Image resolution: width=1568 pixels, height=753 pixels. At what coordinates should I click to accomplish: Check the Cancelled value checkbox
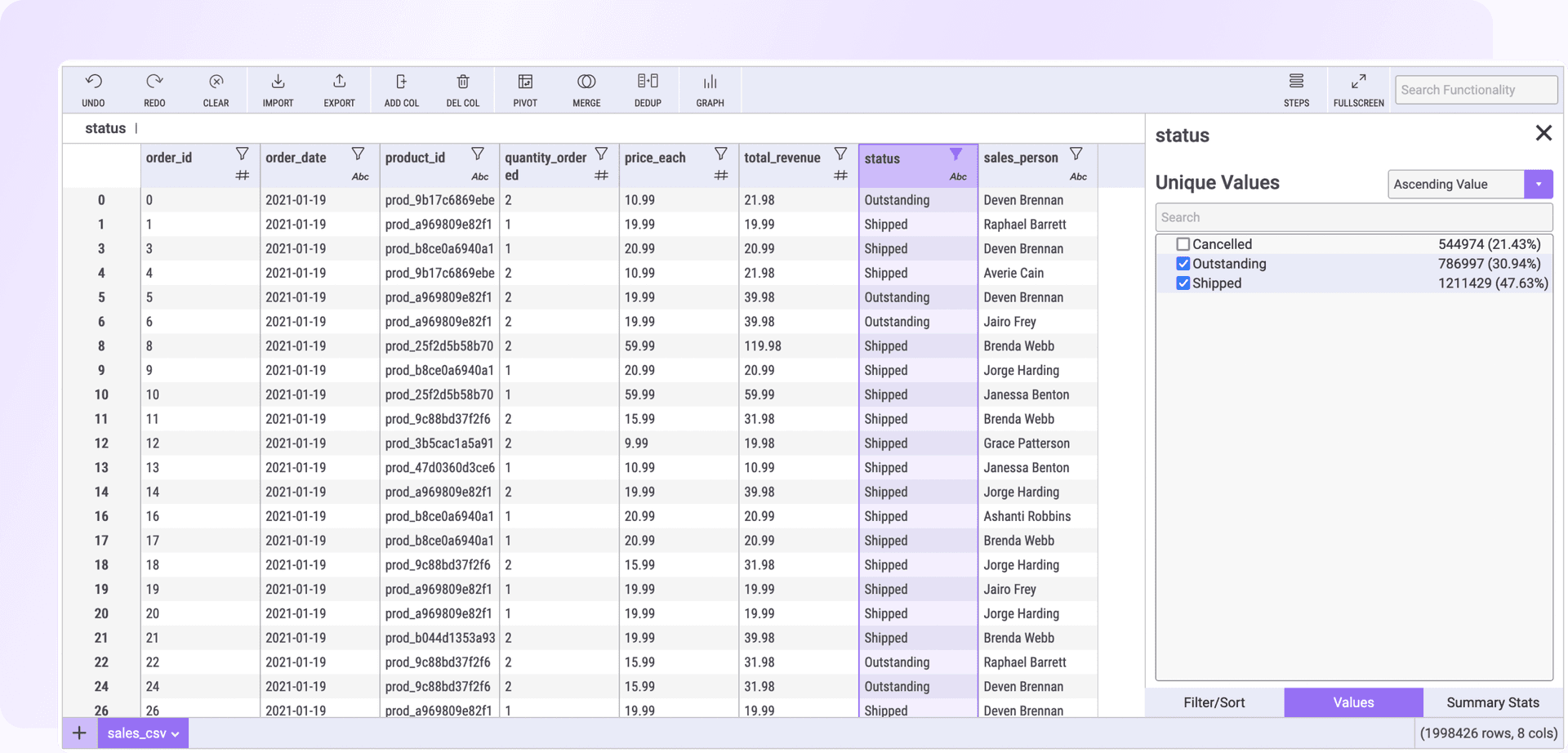[1183, 244]
